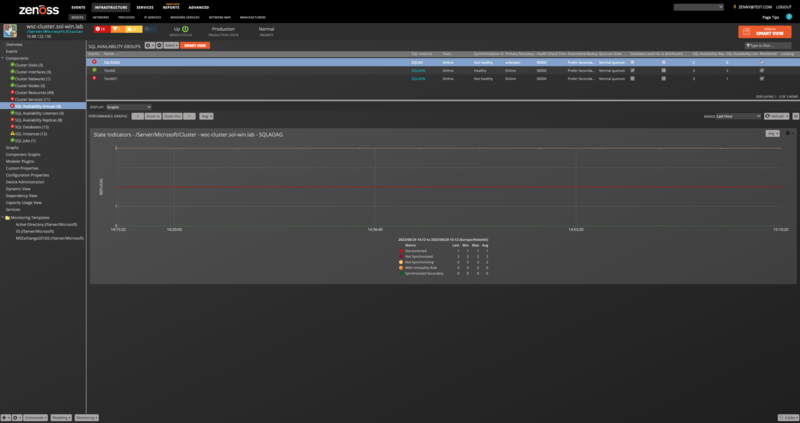The width and height of the screenshot is (800, 423).
Task: Toggle Database Level Health checkbox in SQLAOAG row
Action: 633,62
